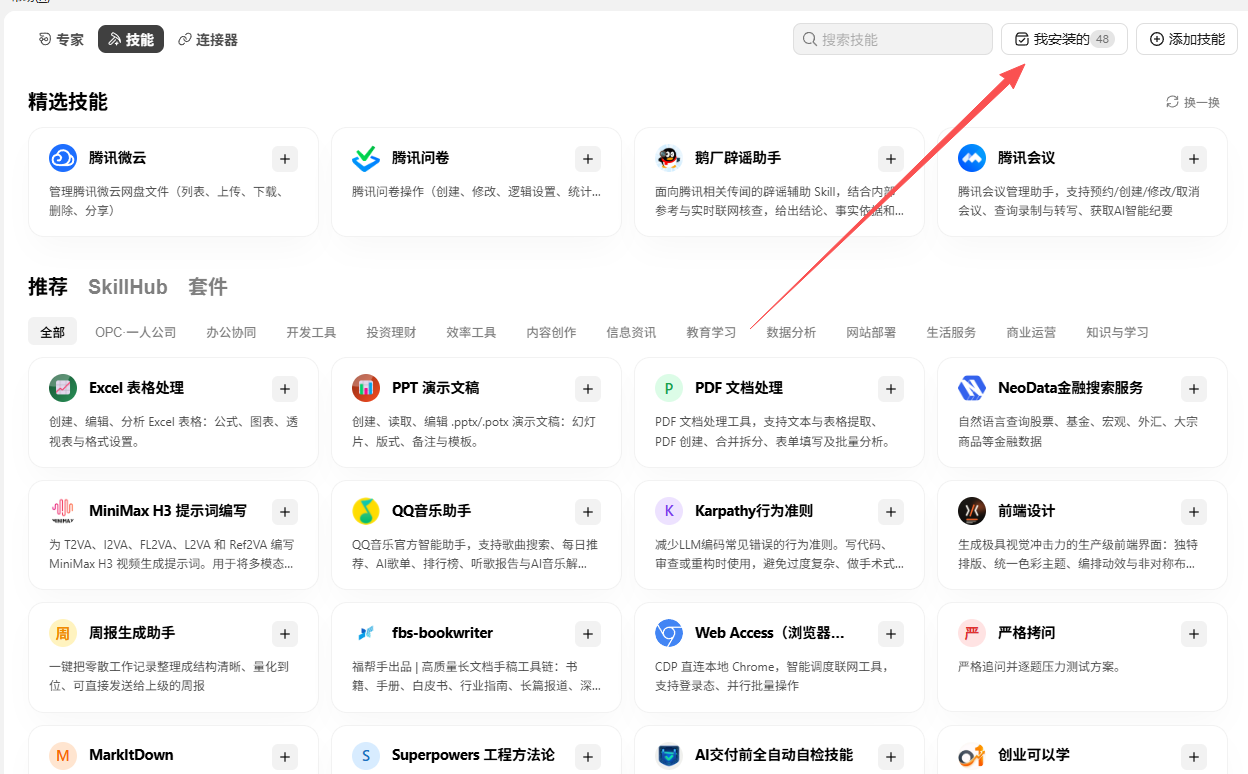Image resolution: width=1248 pixels, height=774 pixels.
Task: Click the PPT 演示文稿 logo icon
Action: (x=366, y=388)
